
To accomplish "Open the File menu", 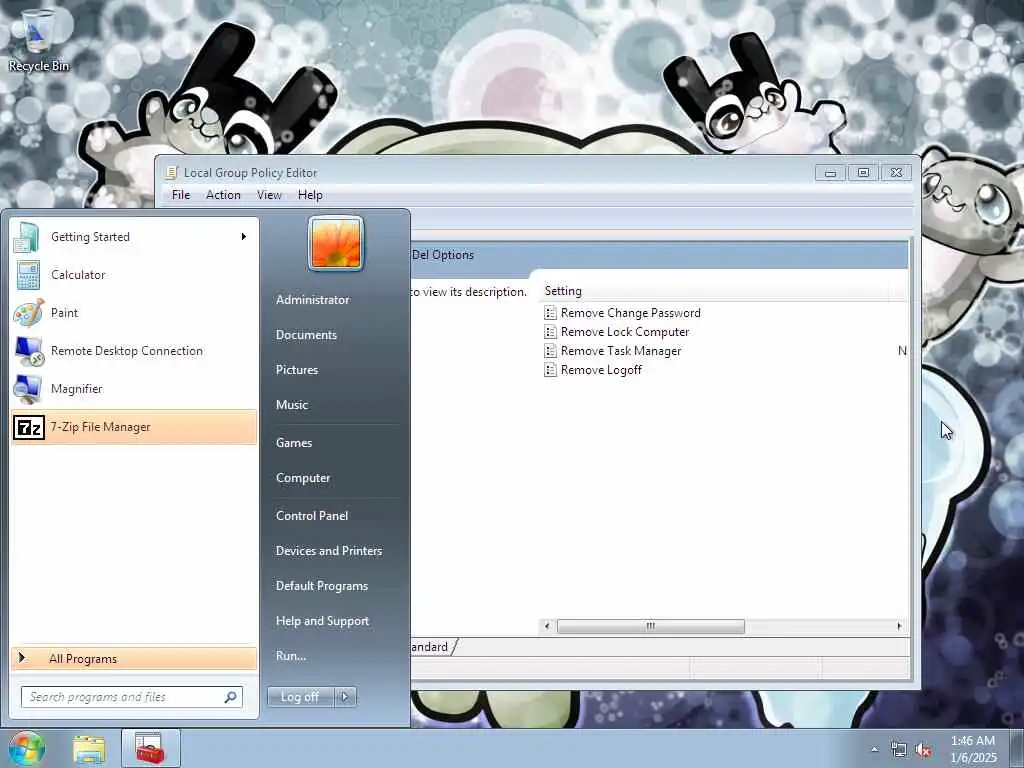I will click(x=181, y=195).
